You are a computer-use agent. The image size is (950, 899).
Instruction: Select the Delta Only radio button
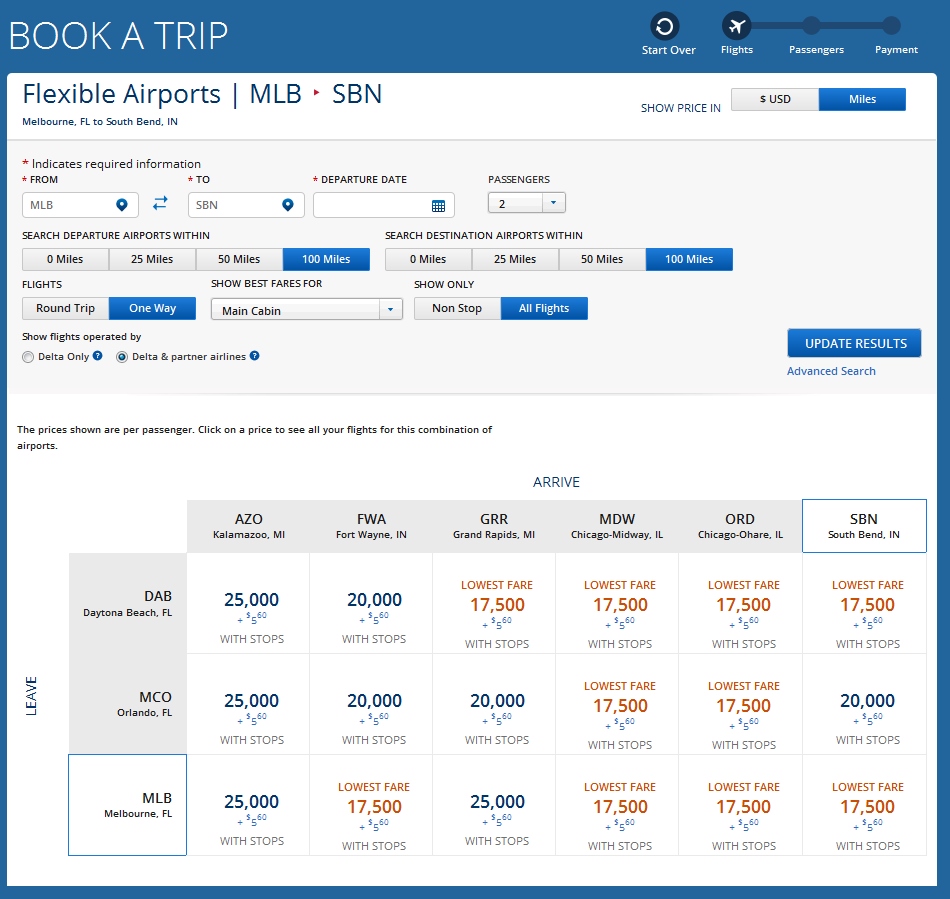[x=29, y=357]
